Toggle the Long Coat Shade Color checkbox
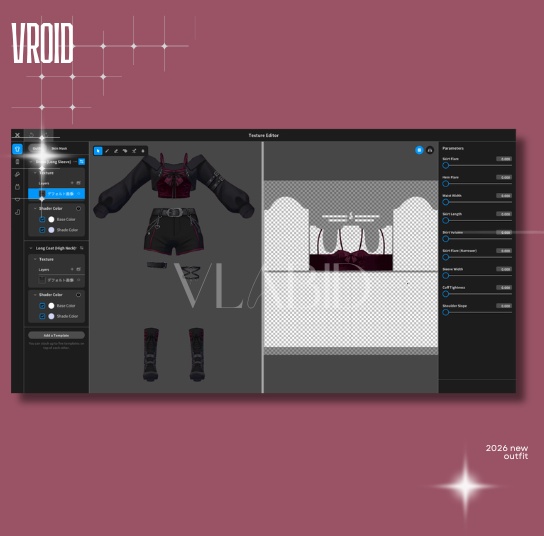Image resolution: width=544 pixels, height=536 pixels. click(42, 316)
